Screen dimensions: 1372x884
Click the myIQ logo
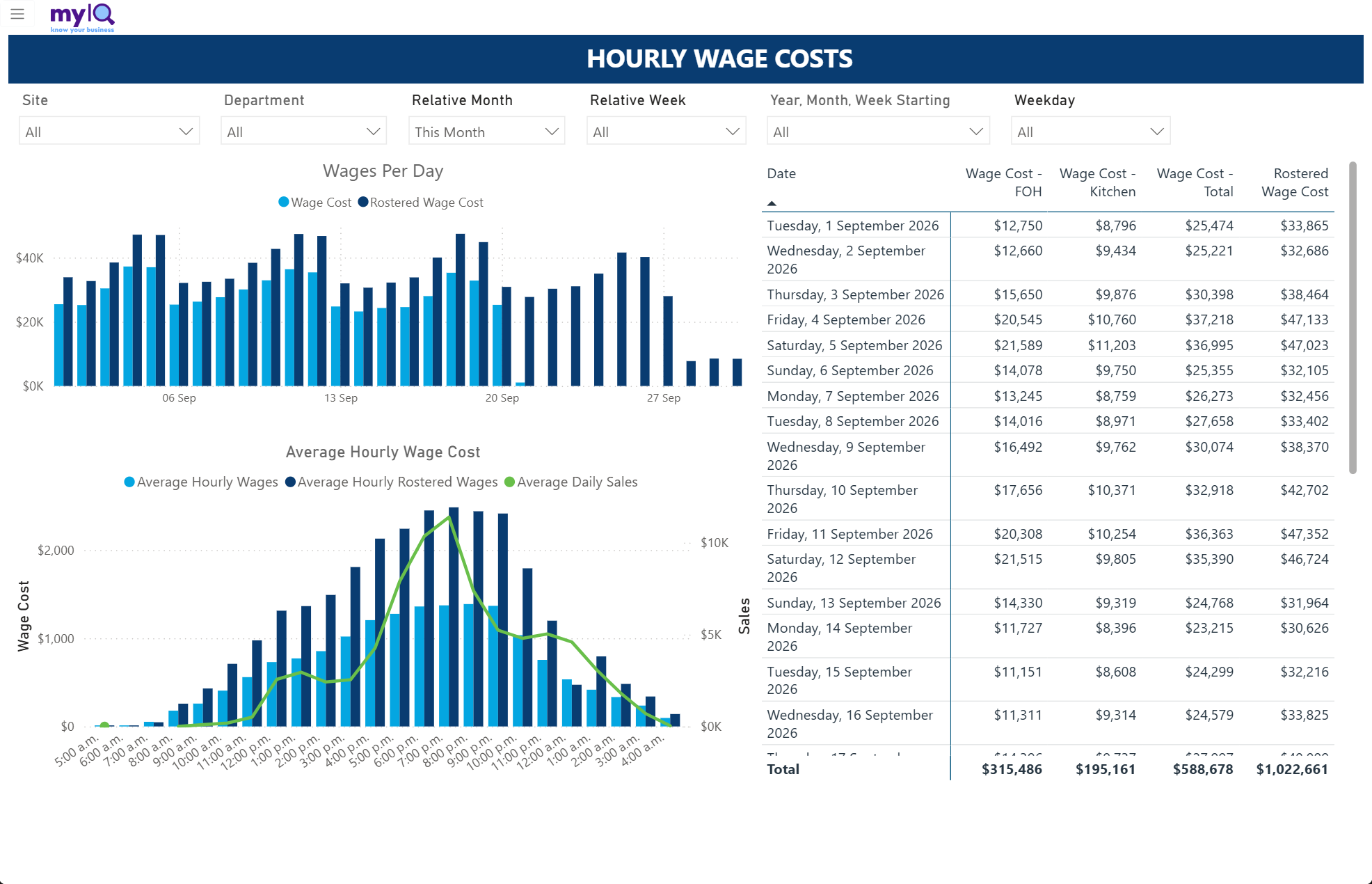(82, 17)
